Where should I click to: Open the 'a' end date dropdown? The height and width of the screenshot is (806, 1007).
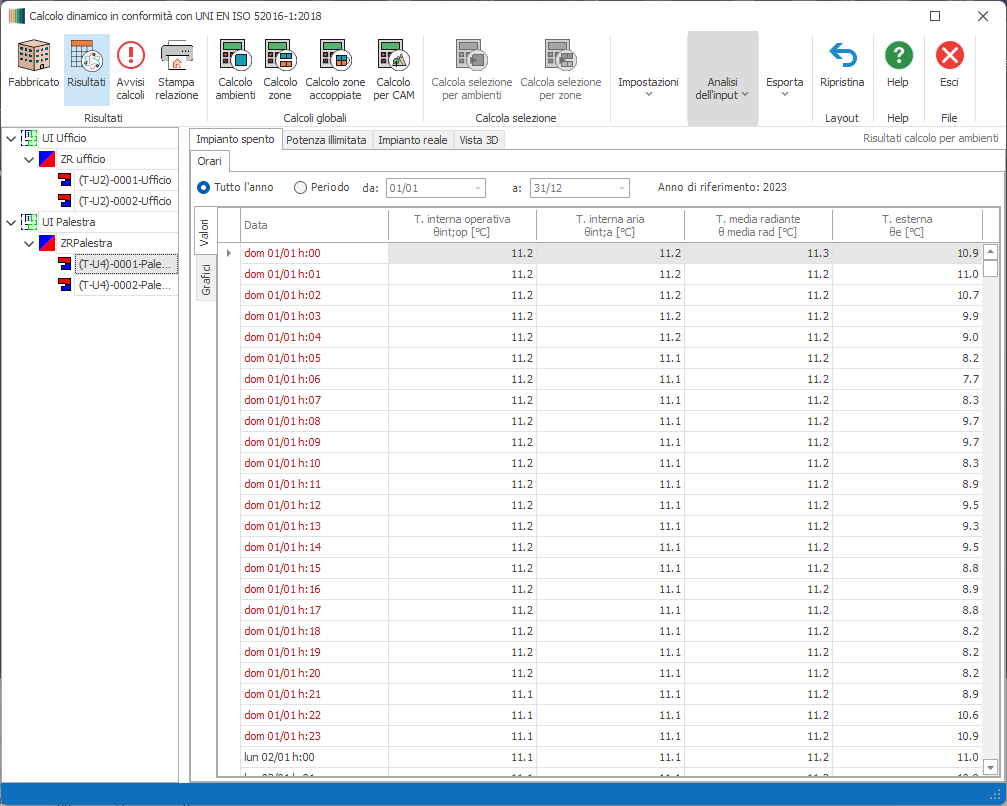(622, 188)
